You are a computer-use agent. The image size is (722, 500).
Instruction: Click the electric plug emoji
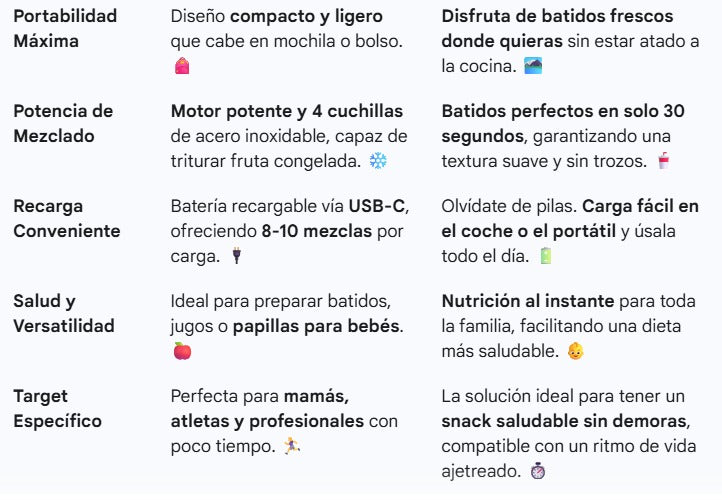[237, 256]
